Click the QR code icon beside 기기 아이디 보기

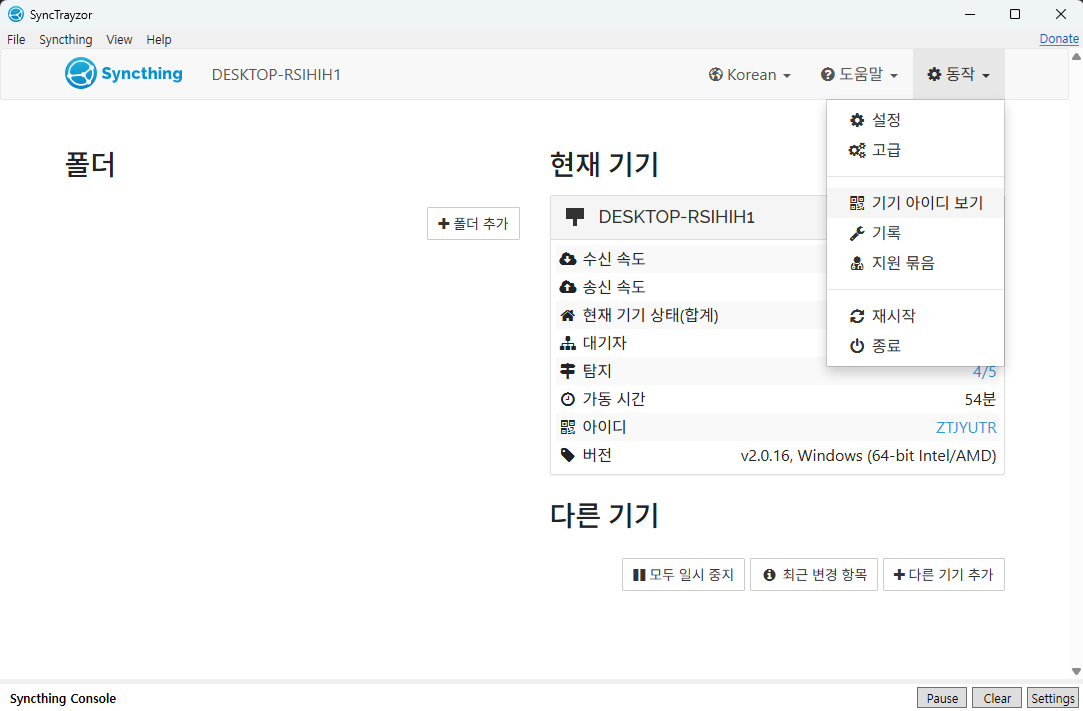pyautogui.click(x=857, y=203)
